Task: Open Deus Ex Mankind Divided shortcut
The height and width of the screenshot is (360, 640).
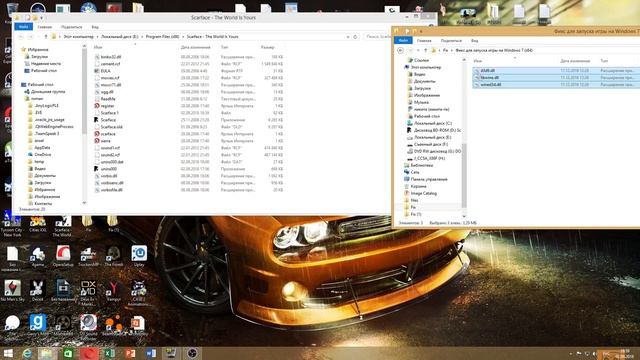Action: pos(88,292)
